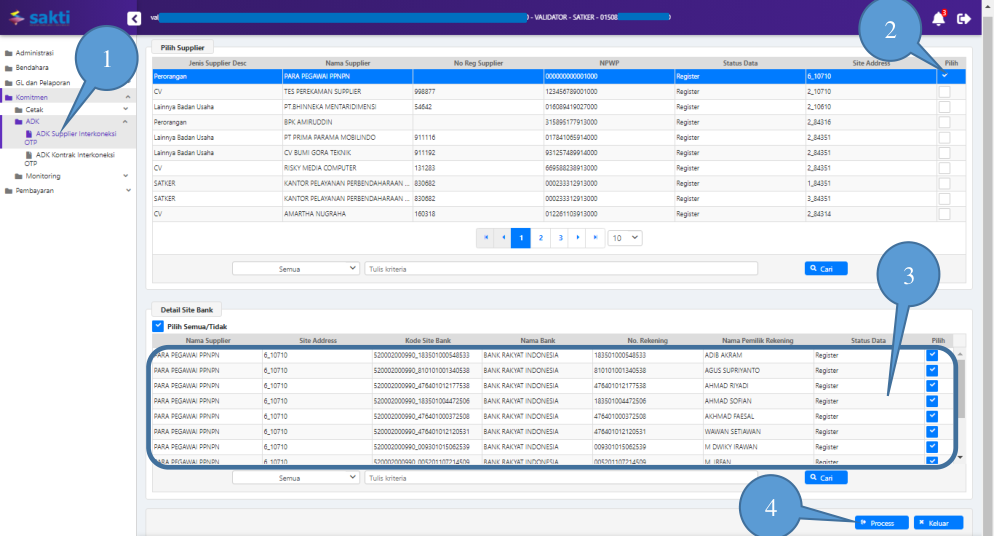
Task: Toggle the Pilih Semua/Tidak checkbox
Action: point(158,326)
